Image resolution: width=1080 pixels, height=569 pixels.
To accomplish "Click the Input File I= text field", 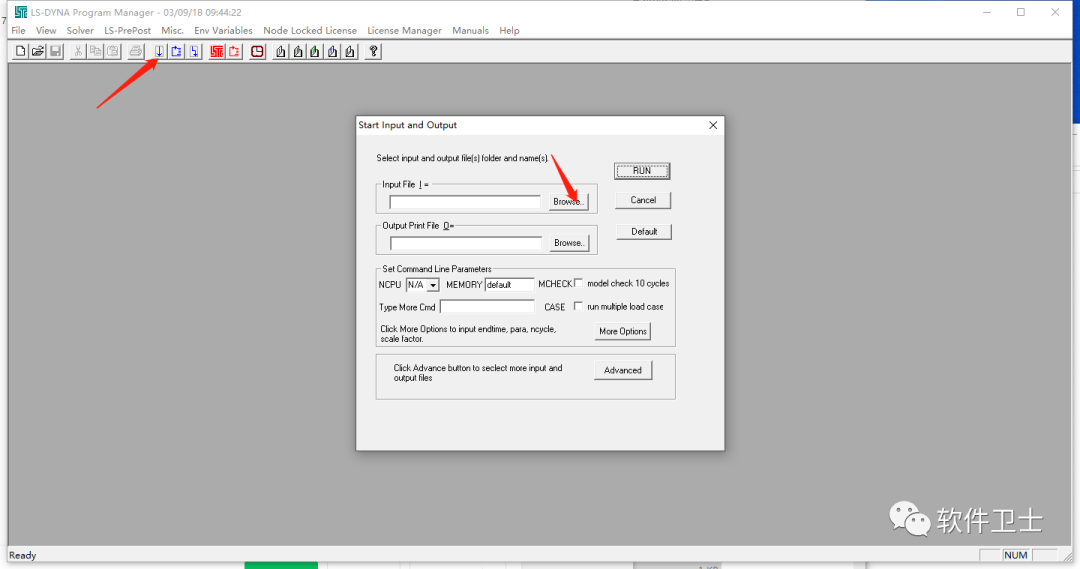I will [x=465, y=202].
